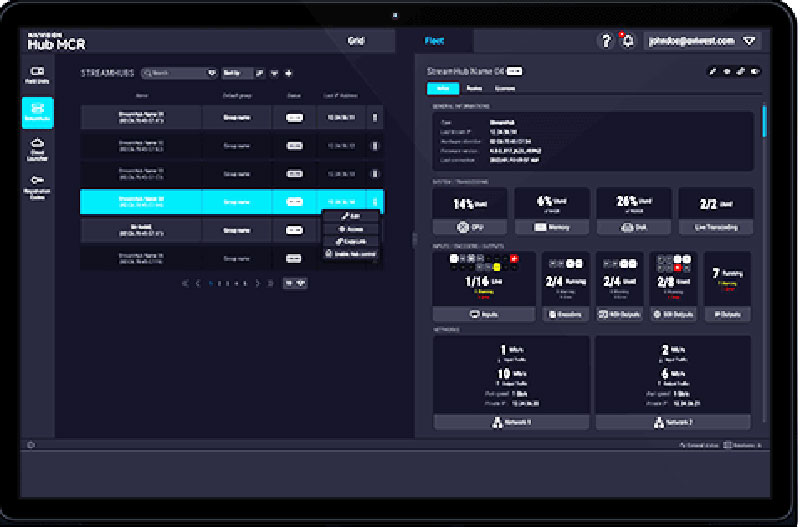The image size is (800, 527).
Task: Click the help question mark icon
Action: tap(606, 41)
